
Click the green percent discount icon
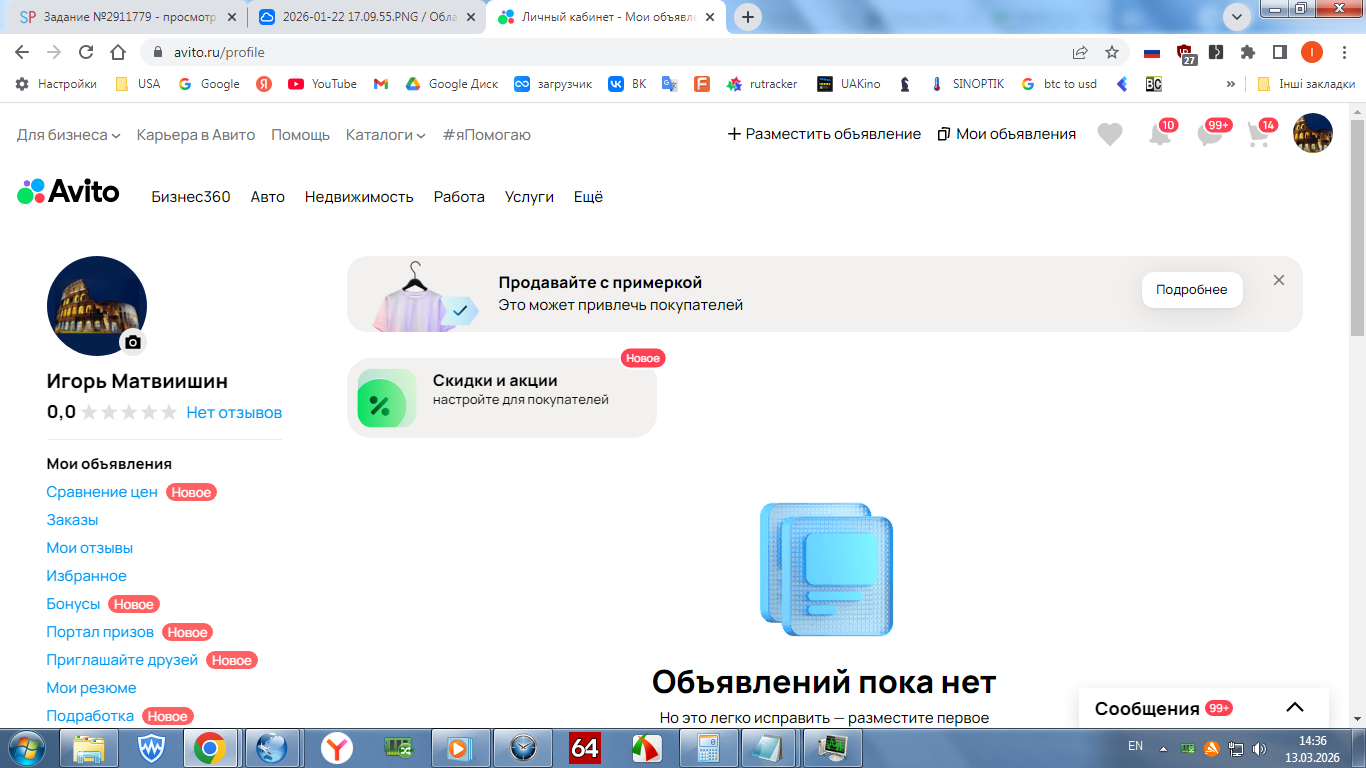pos(386,398)
